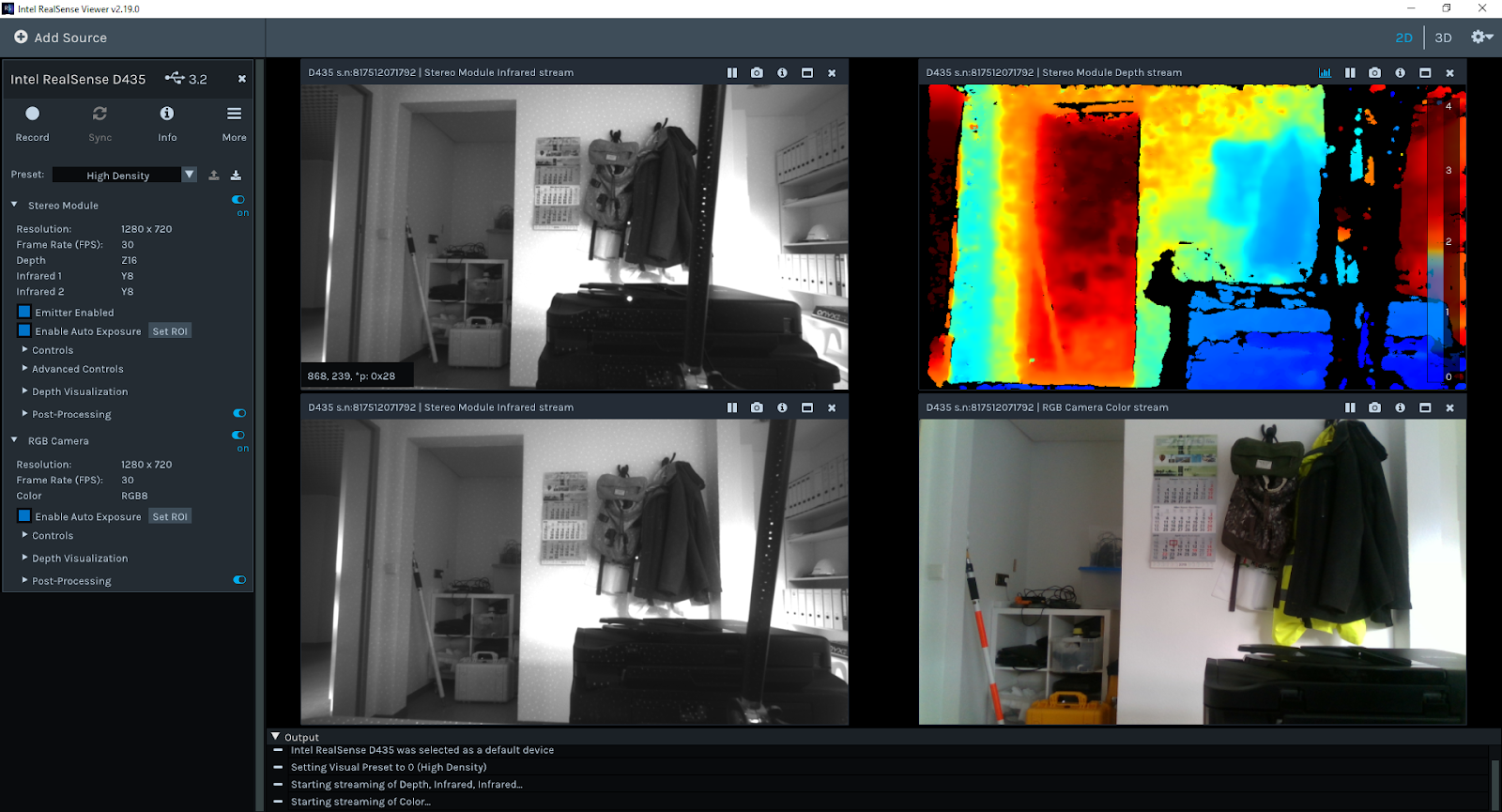Open the settings gear at top right
Viewport: 1502px width, 812px height.
tap(1480, 38)
